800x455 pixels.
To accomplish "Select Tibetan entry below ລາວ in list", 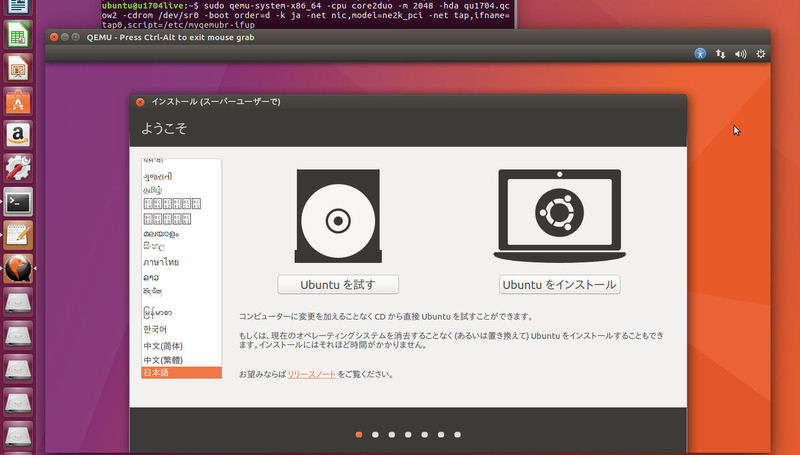I will click(x=153, y=292).
